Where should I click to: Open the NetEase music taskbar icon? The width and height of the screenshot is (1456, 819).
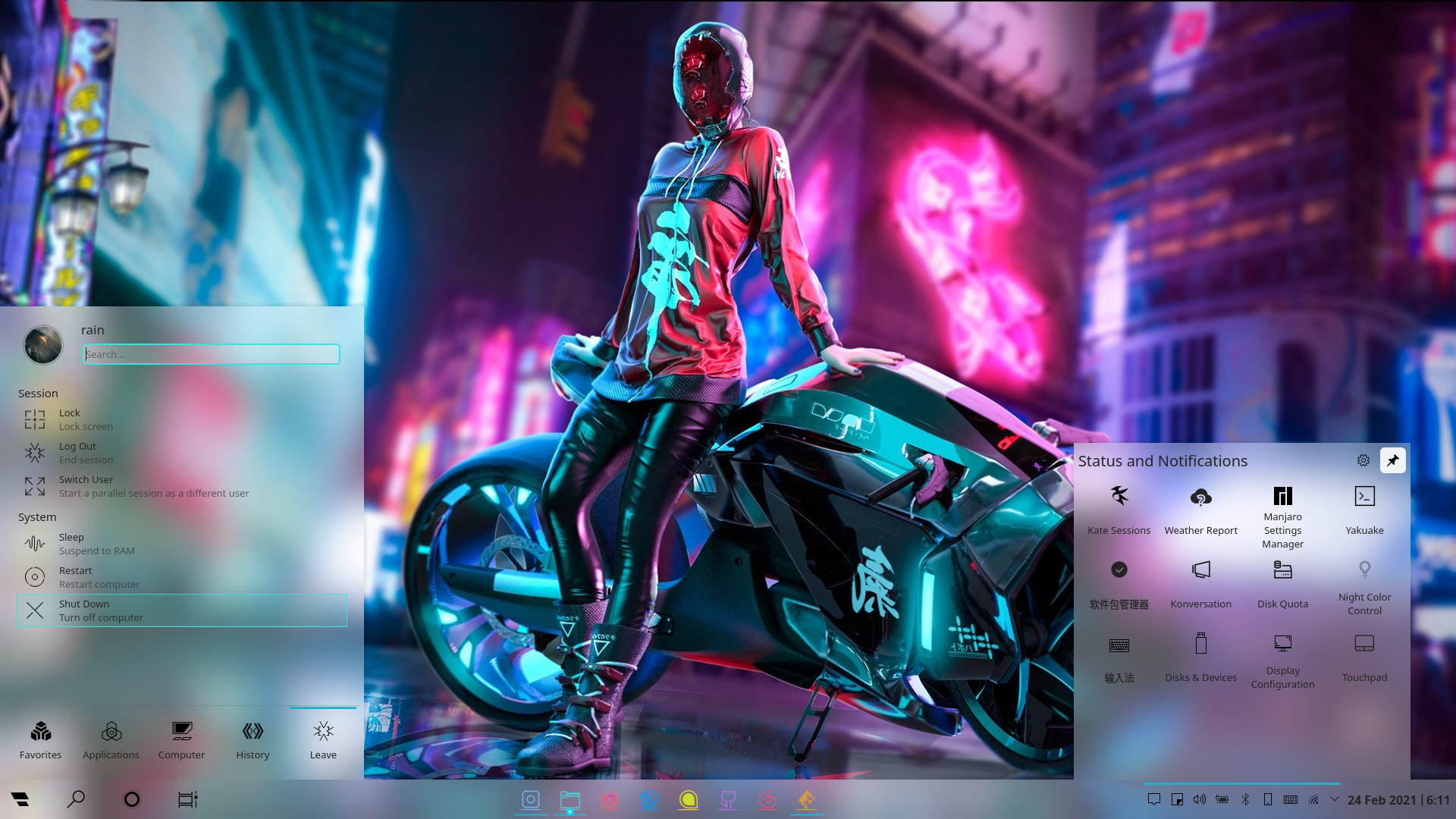point(767,799)
